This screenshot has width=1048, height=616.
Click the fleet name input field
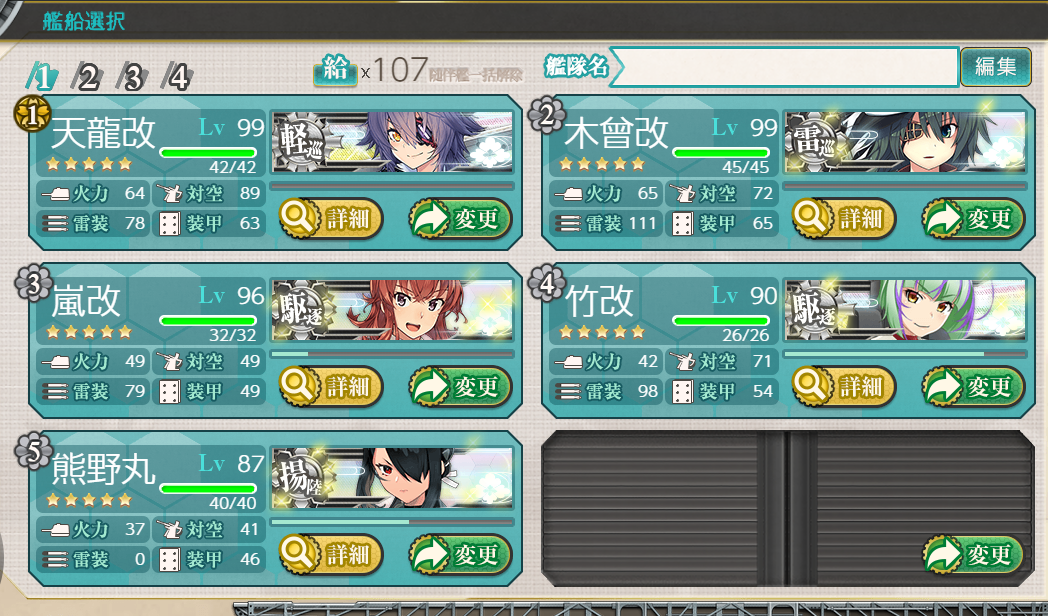click(x=786, y=67)
